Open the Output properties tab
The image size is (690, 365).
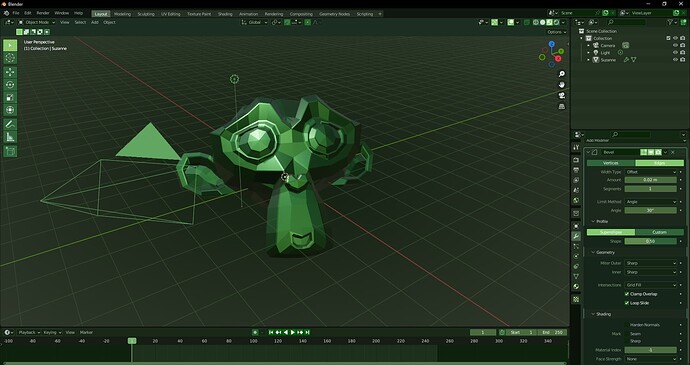click(576, 170)
